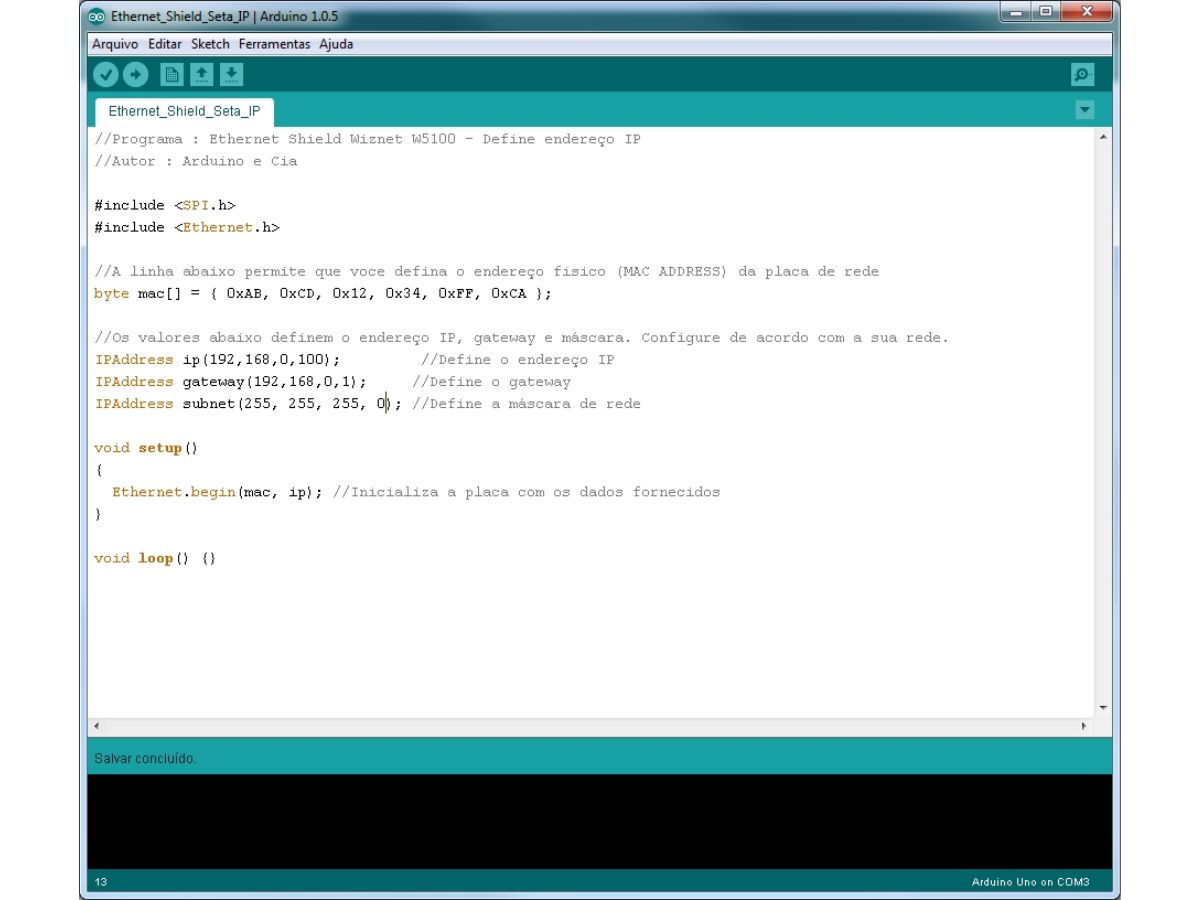The image size is (1200, 900).
Task: Click the MAC ADDRESS comment line
Action: tap(487, 272)
